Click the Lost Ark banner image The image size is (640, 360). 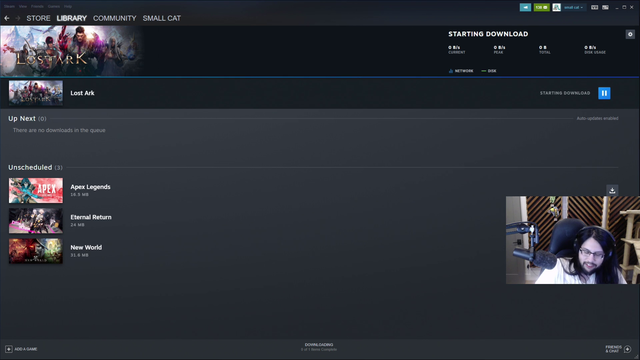71,51
